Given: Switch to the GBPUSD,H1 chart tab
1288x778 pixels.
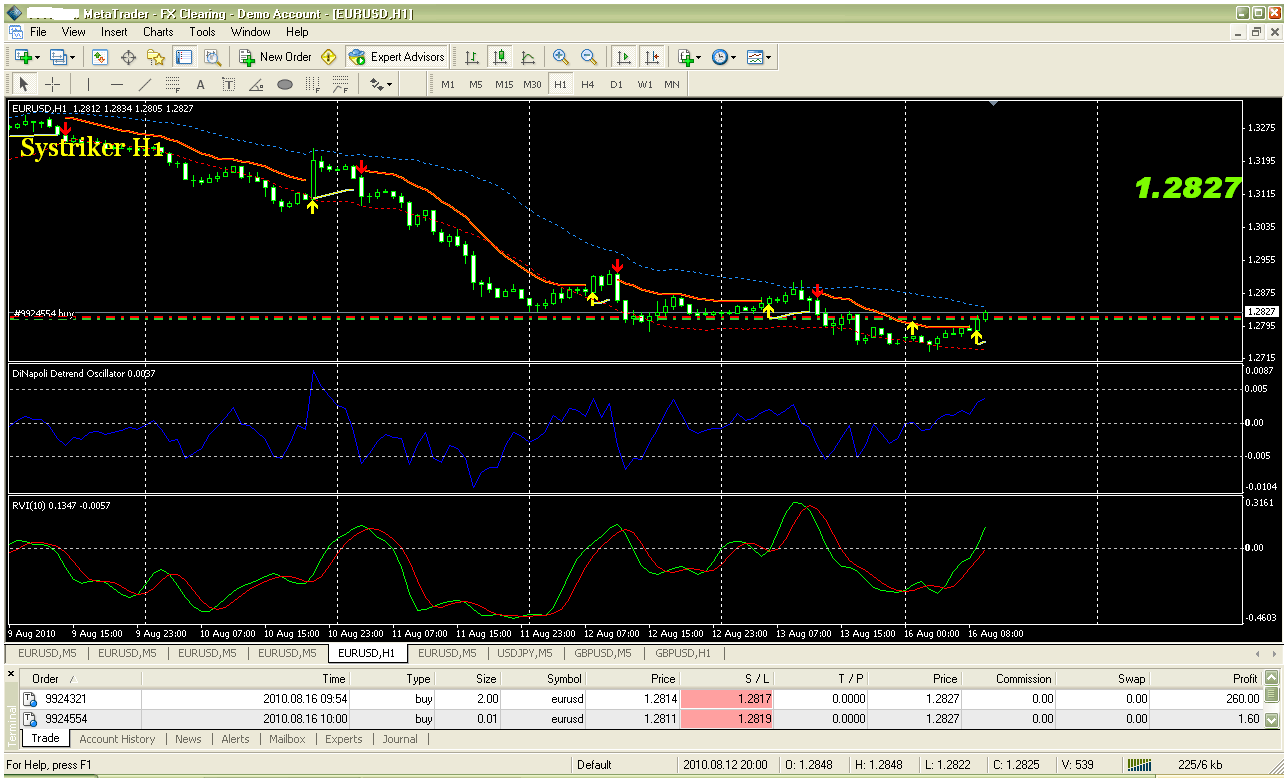Looking at the screenshot, I should click(x=683, y=653).
